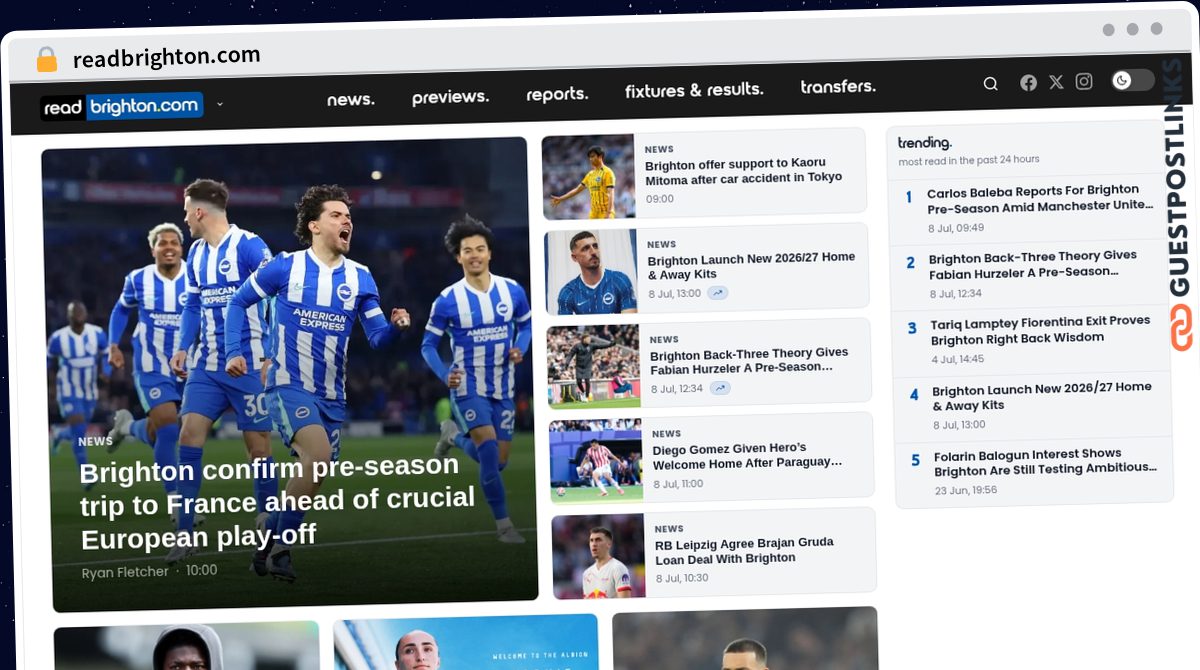Viewport: 1200px width, 670px height.
Task: Click the trending. section heading
Action: tap(924, 143)
